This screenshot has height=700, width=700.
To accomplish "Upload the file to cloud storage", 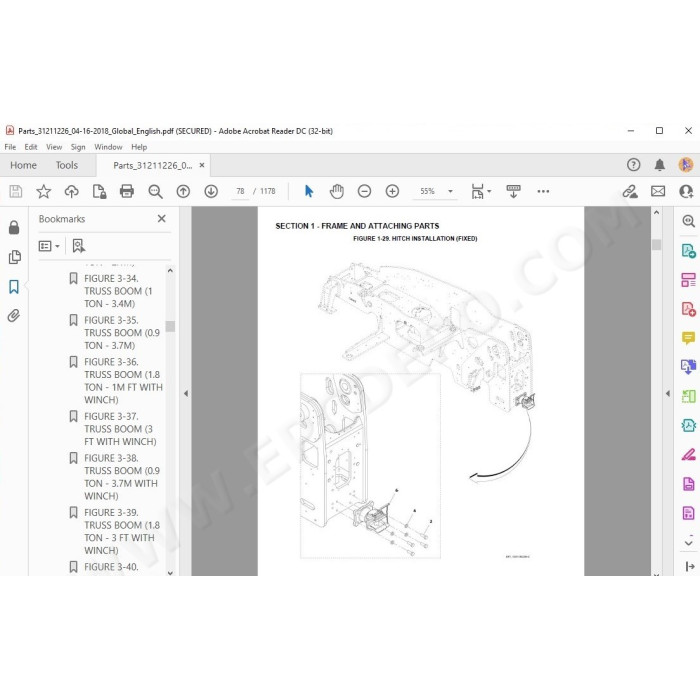I will (x=71, y=192).
